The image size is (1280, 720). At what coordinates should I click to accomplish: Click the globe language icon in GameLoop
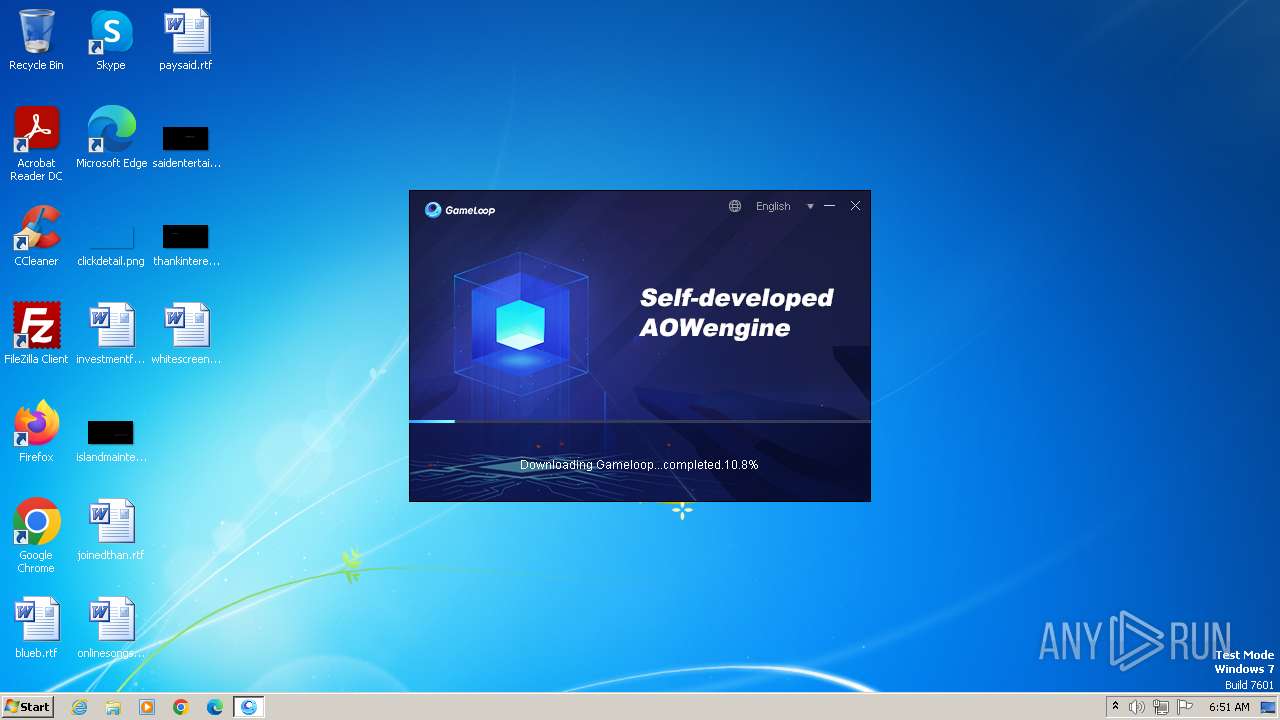[735, 206]
